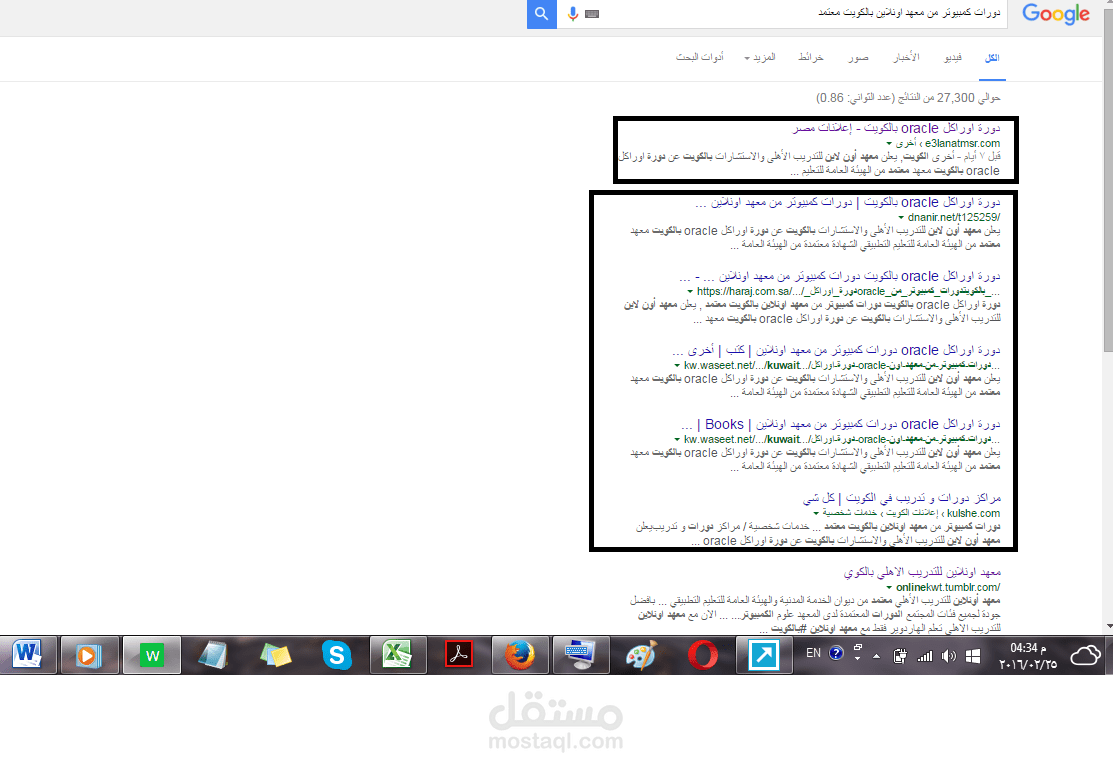This screenshot has height=768, width=1113.
Task: Switch to the فيديو (Videos) tab
Action: 953,57
